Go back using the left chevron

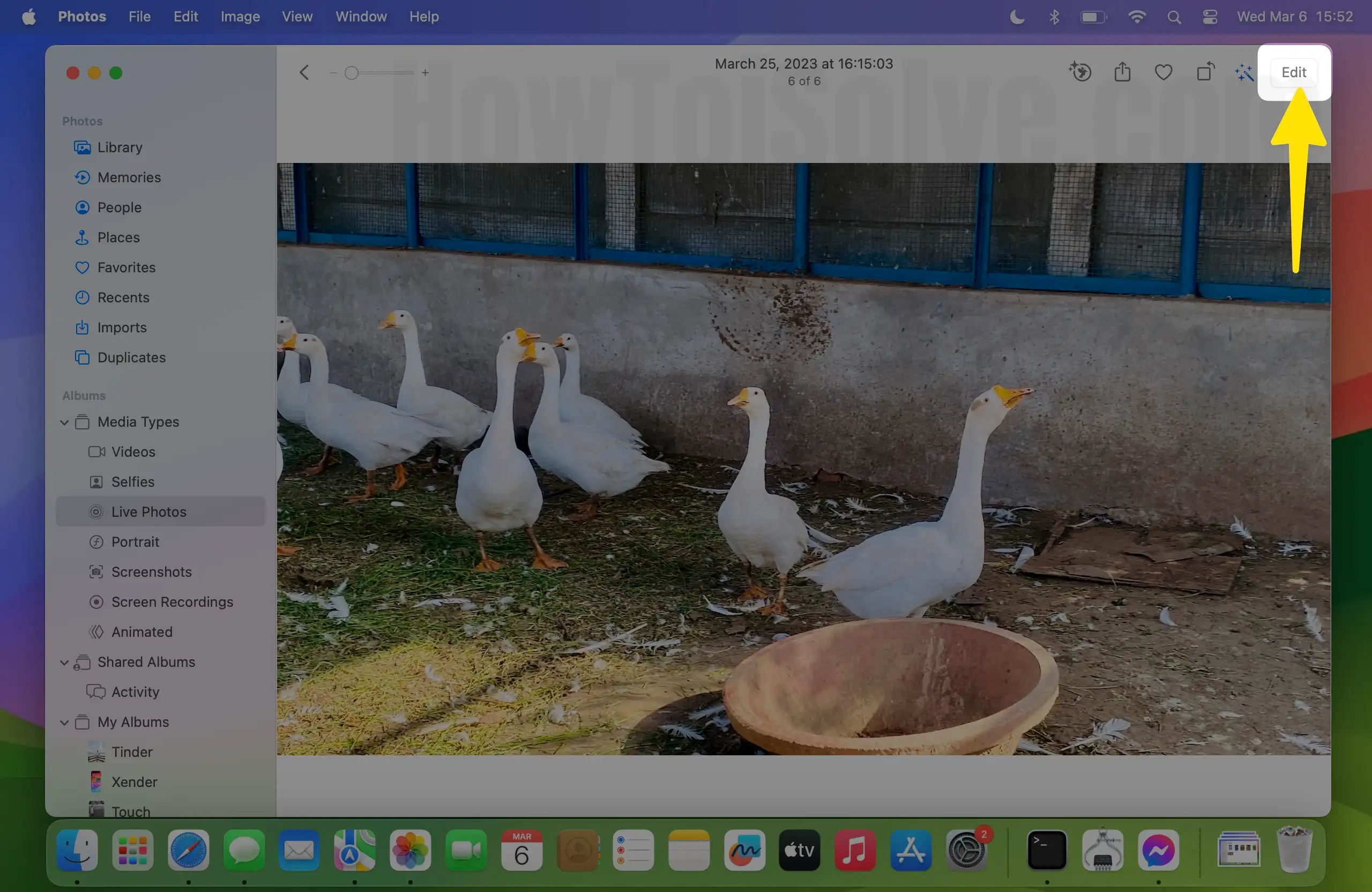pyautogui.click(x=304, y=73)
